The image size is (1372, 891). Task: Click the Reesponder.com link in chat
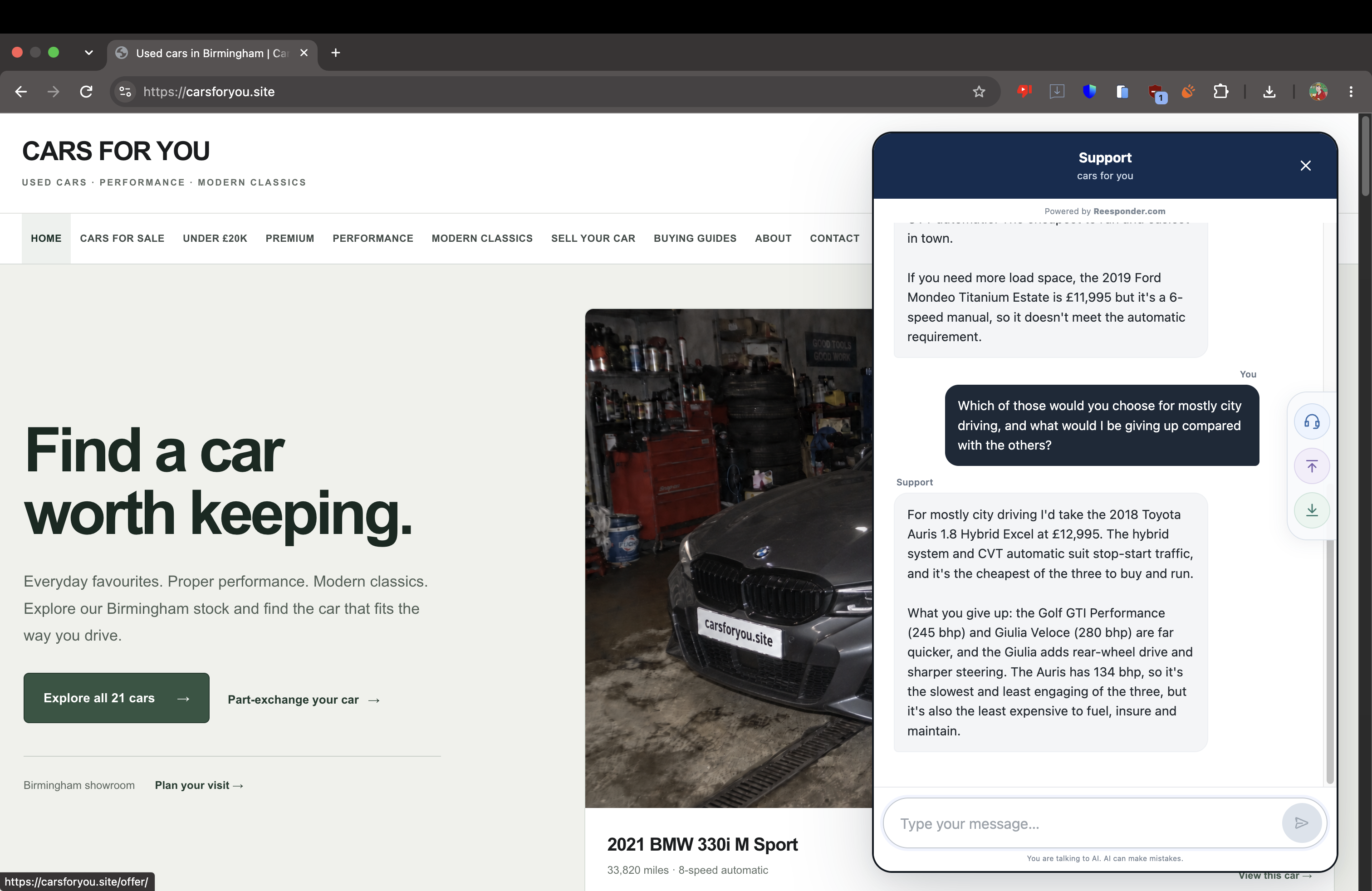click(x=1129, y=211)
